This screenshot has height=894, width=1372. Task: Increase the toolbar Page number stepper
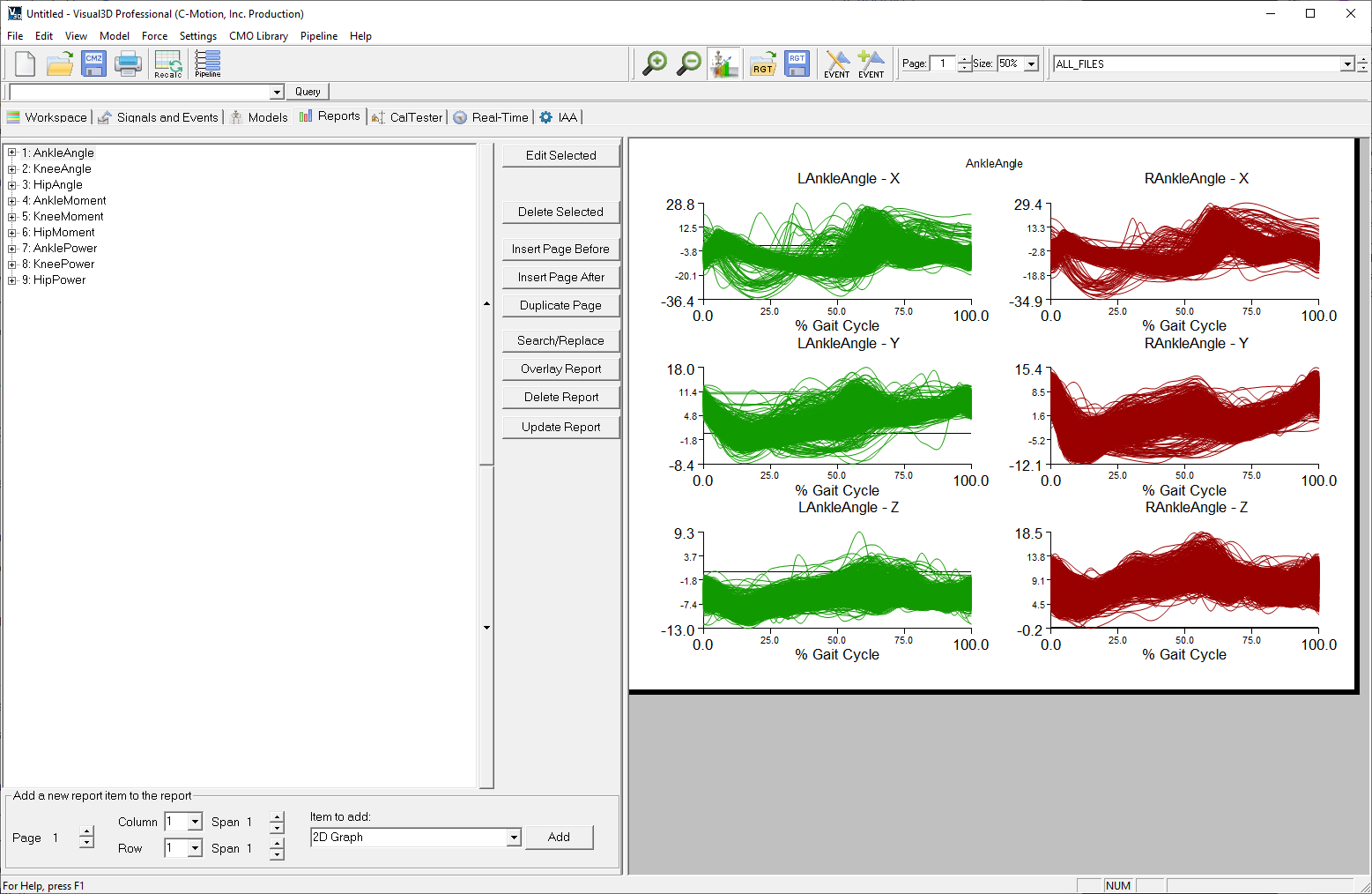click(965, 60)
